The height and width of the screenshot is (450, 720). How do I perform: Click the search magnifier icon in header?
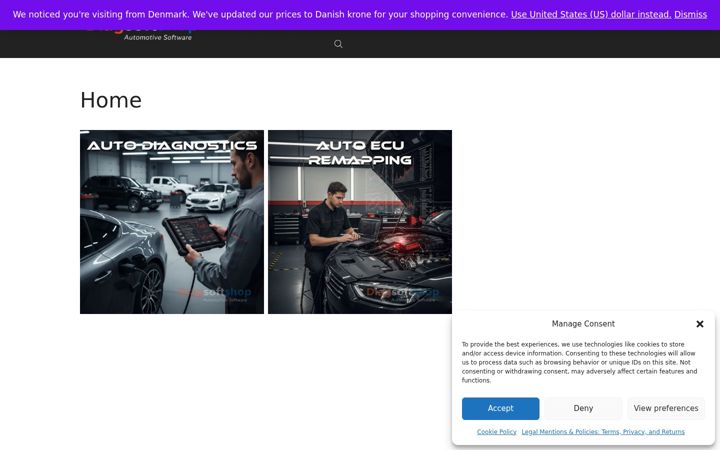click(338, 44)
